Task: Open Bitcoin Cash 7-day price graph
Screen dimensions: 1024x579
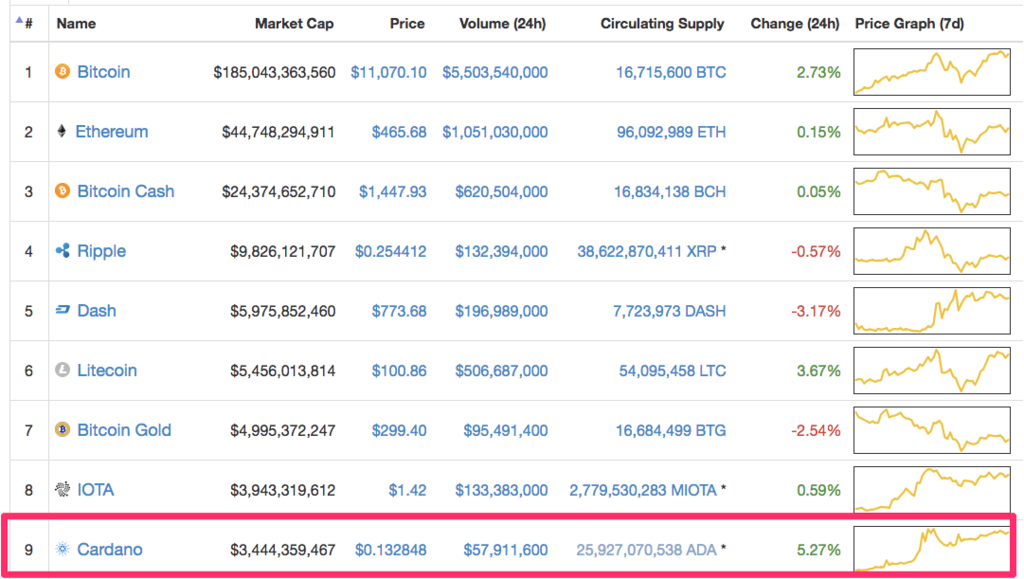Action: [x=932, y=191]
